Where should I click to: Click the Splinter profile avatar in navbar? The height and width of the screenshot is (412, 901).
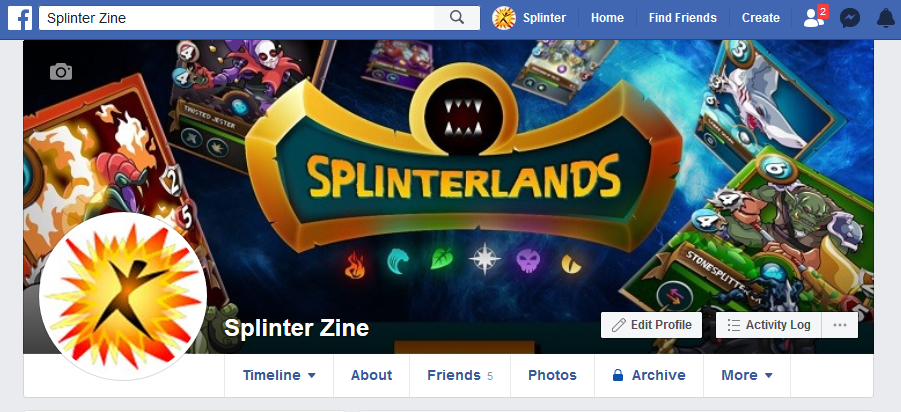point(504,18)
